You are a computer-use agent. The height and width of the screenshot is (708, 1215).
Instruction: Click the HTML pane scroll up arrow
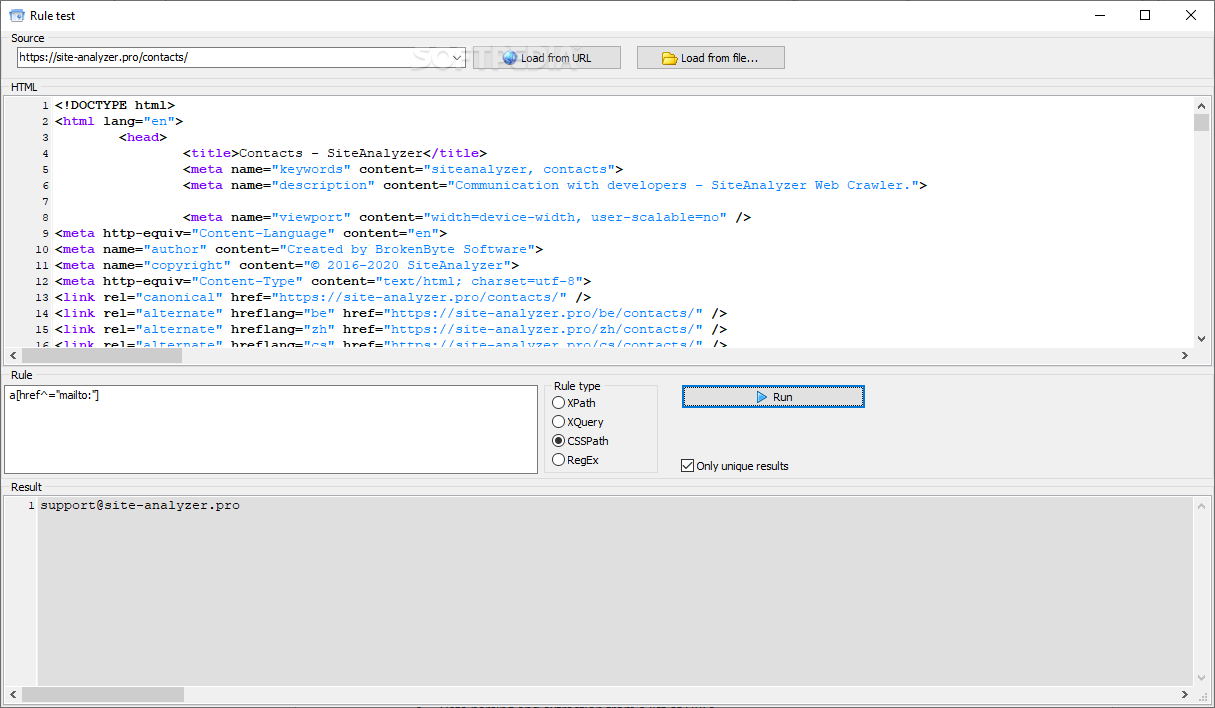click(1201, 105)
